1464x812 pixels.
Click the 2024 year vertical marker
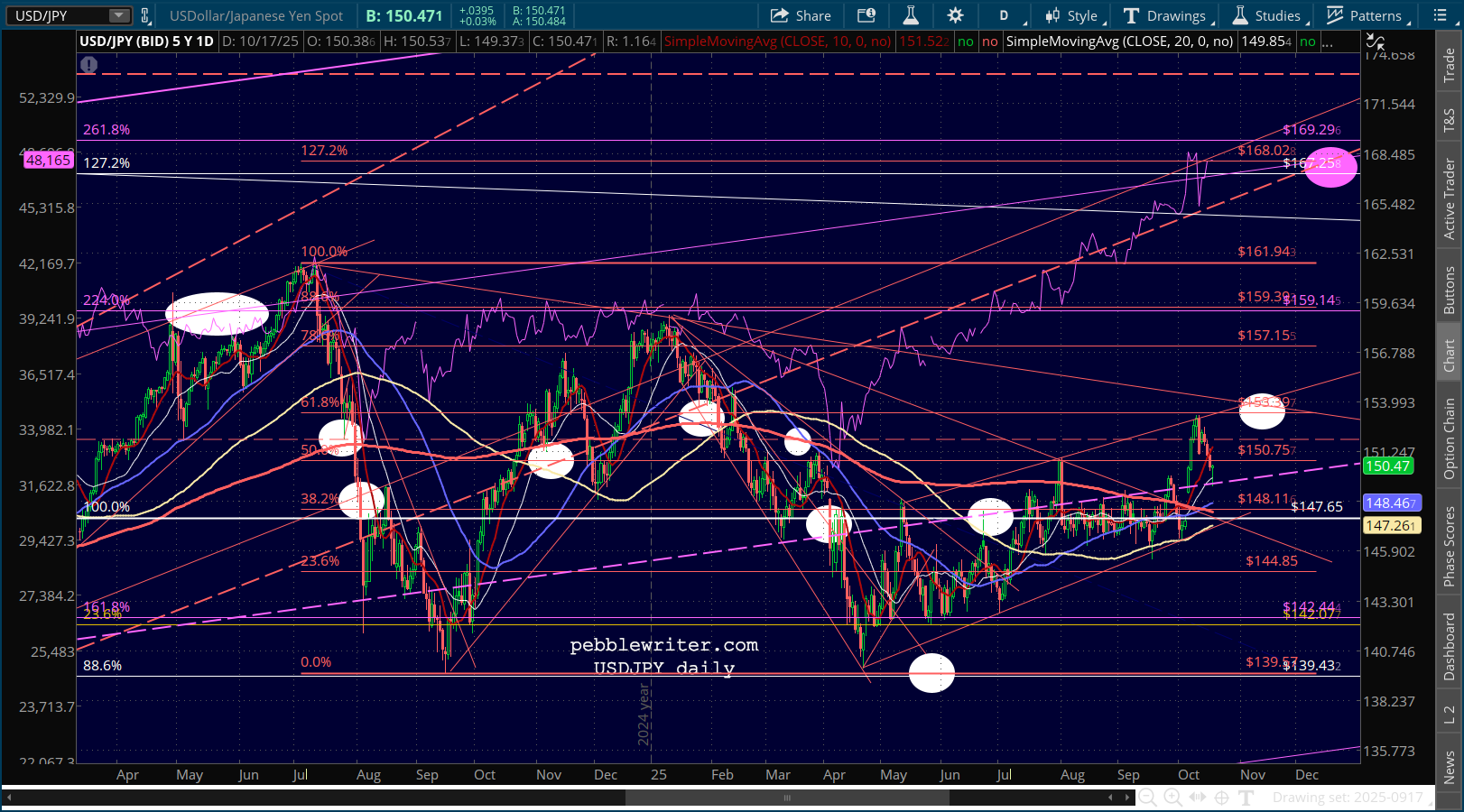coord(644,715)
